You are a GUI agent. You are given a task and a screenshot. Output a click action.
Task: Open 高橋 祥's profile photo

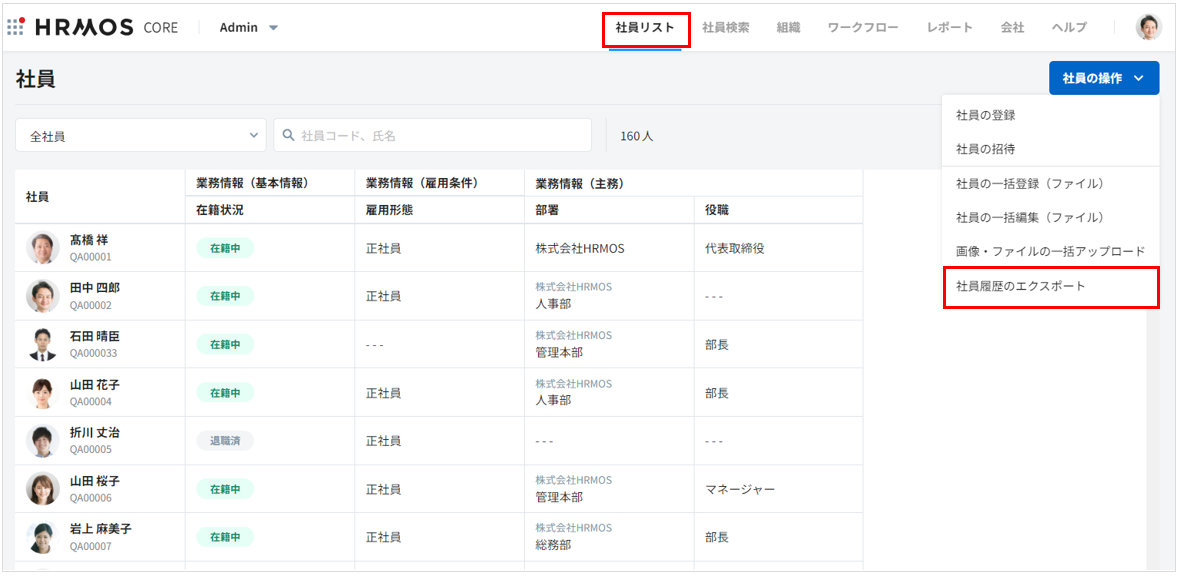coord(43,248)
